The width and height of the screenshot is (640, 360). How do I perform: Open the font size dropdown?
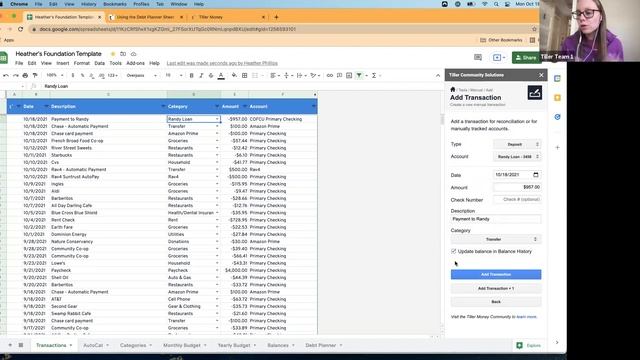pyautogui.click(x=173, y=76)
